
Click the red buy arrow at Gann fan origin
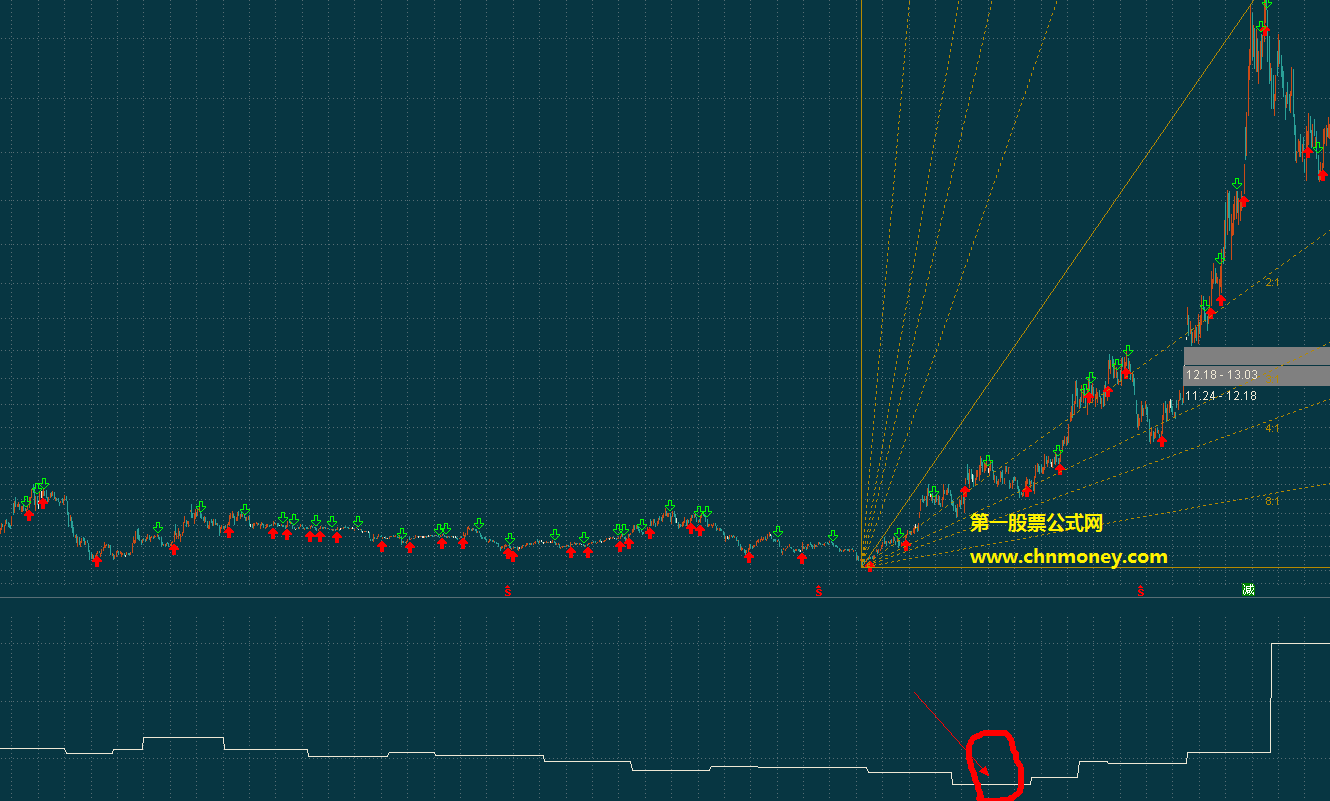click(870, 566)
